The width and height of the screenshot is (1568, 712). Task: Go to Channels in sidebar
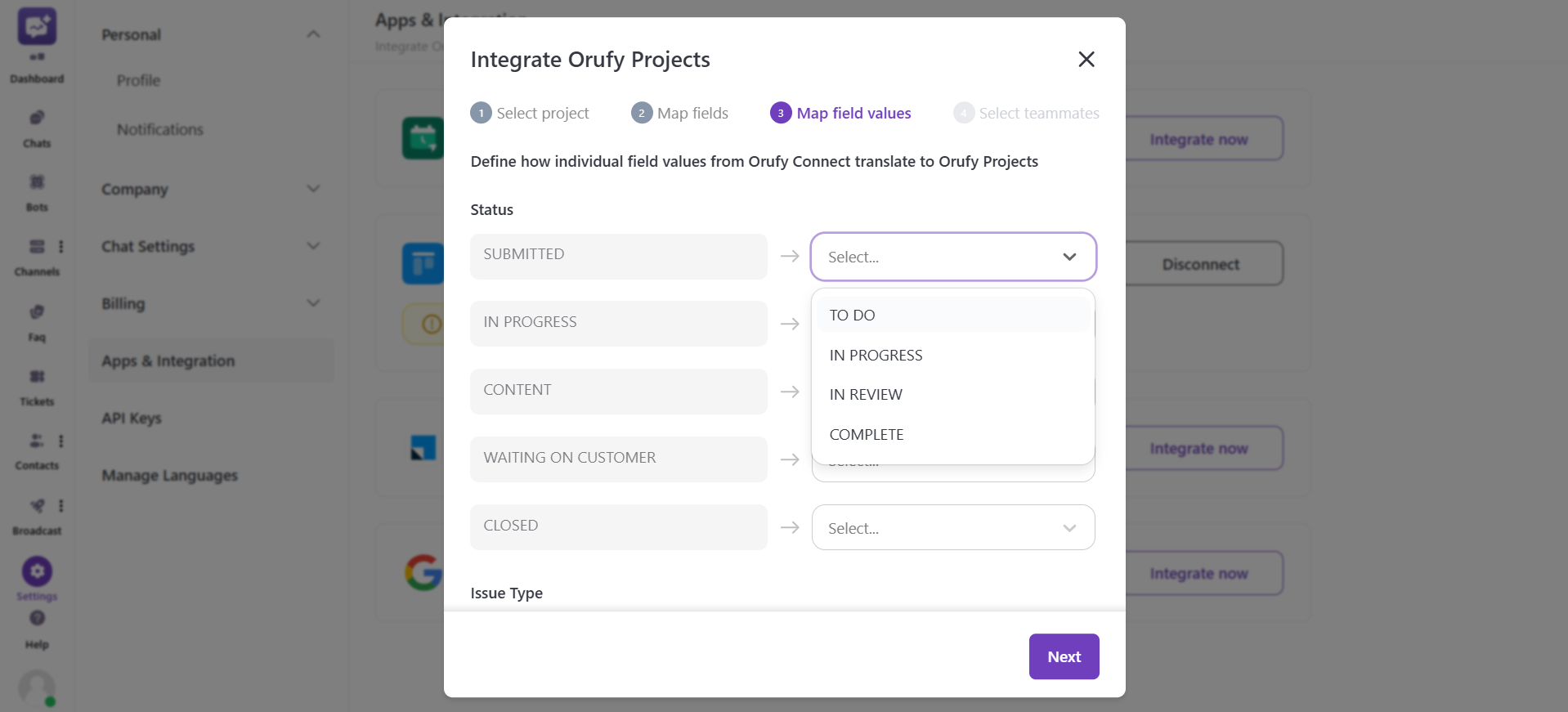click(37, 256)
